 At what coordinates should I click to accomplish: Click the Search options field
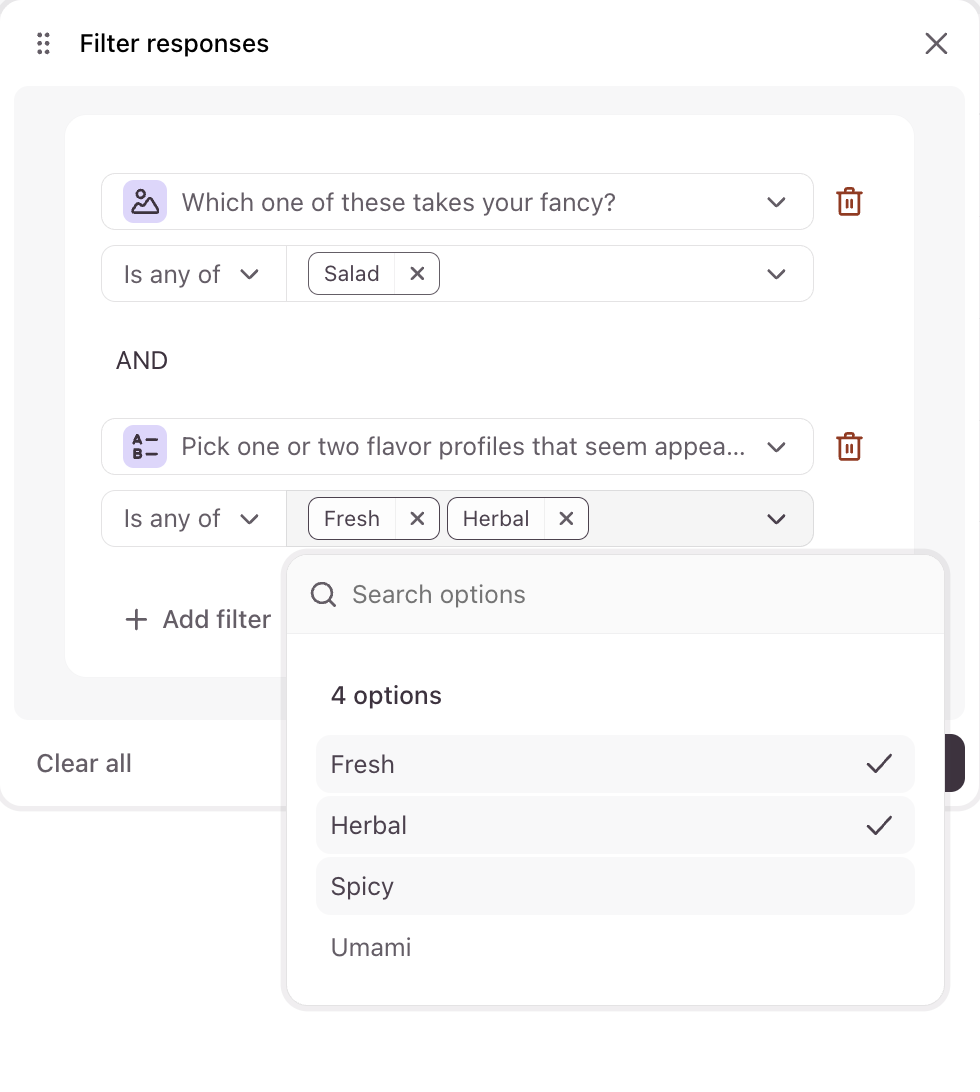click(630, 595)
